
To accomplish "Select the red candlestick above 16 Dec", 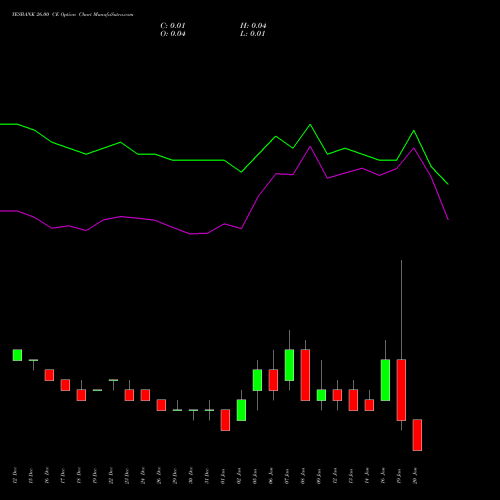I will coord(49,375).
